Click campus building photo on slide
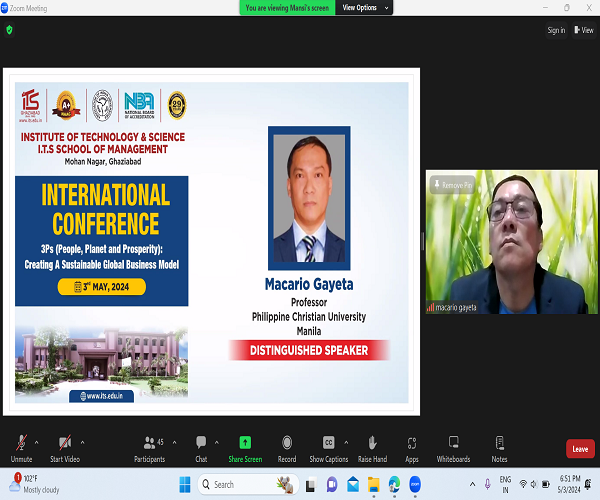This screenshot has height=500, width=600. (101, 360)
